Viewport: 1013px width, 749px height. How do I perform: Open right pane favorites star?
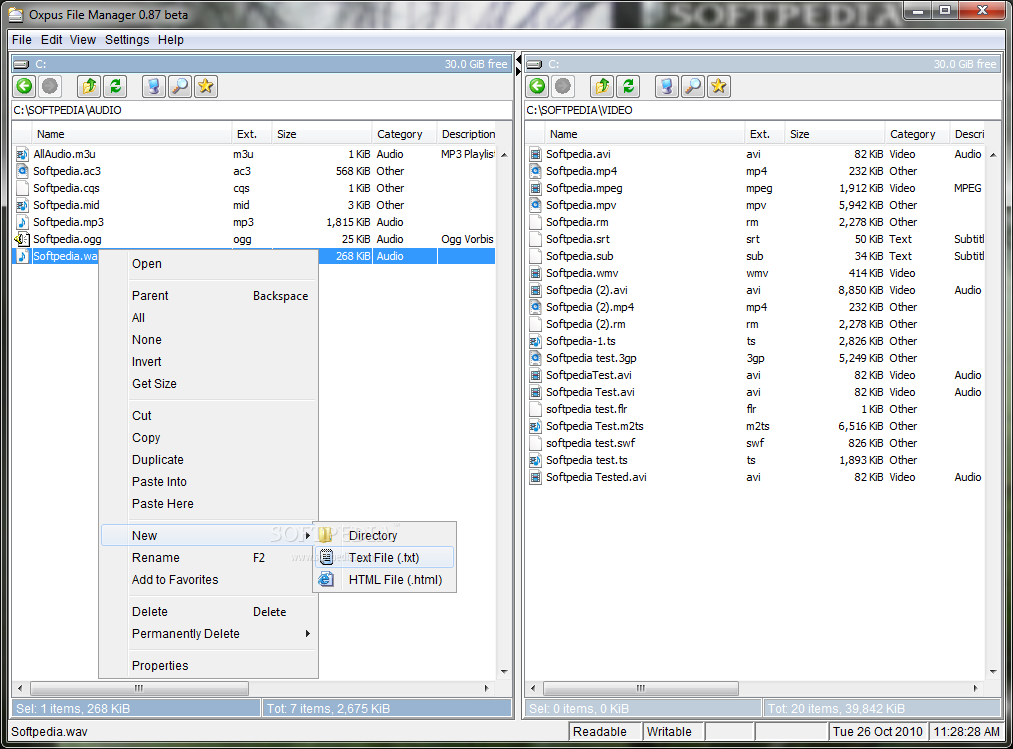pyautogui.click(x=718, y=86)
